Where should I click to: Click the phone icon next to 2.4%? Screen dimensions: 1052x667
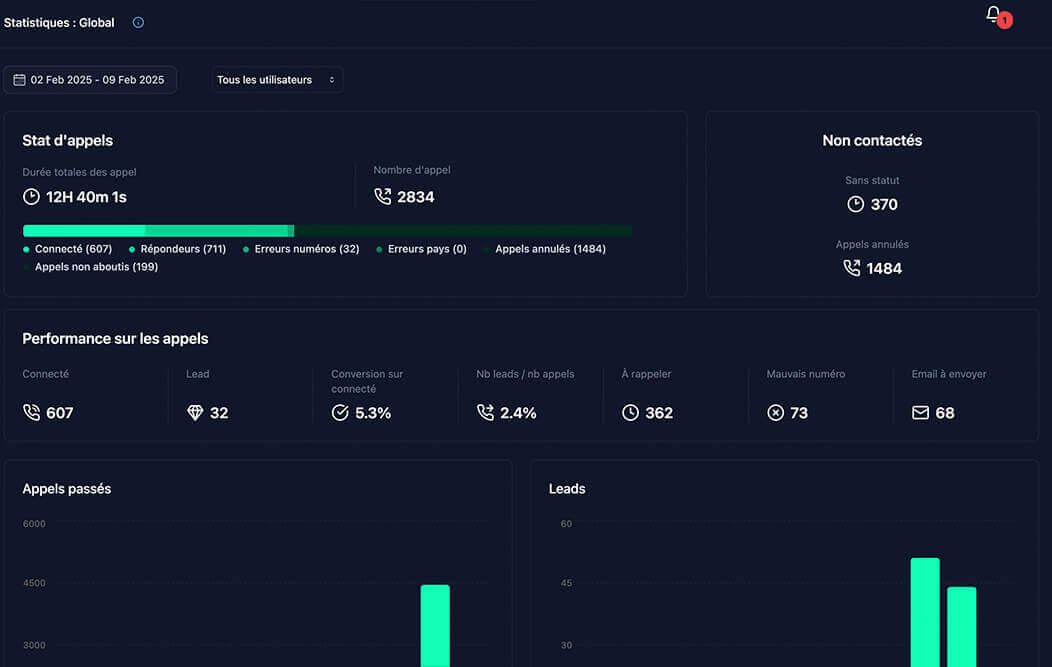(485, 413)
